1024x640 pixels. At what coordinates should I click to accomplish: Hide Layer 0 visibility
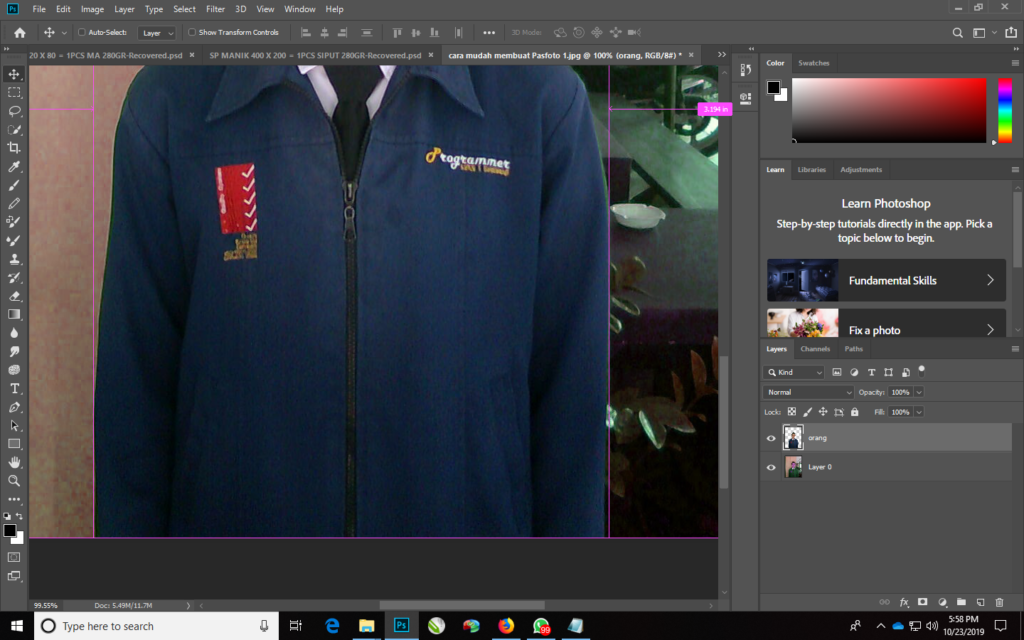click(x=771, y=467)
